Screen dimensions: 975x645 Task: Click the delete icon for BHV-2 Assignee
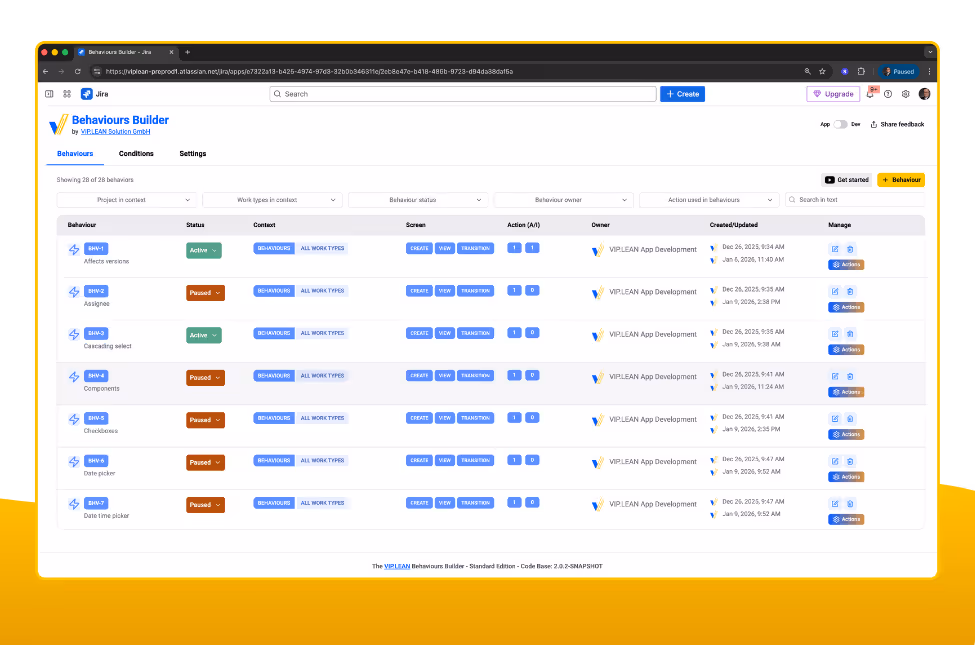click(x=850, y=292)
